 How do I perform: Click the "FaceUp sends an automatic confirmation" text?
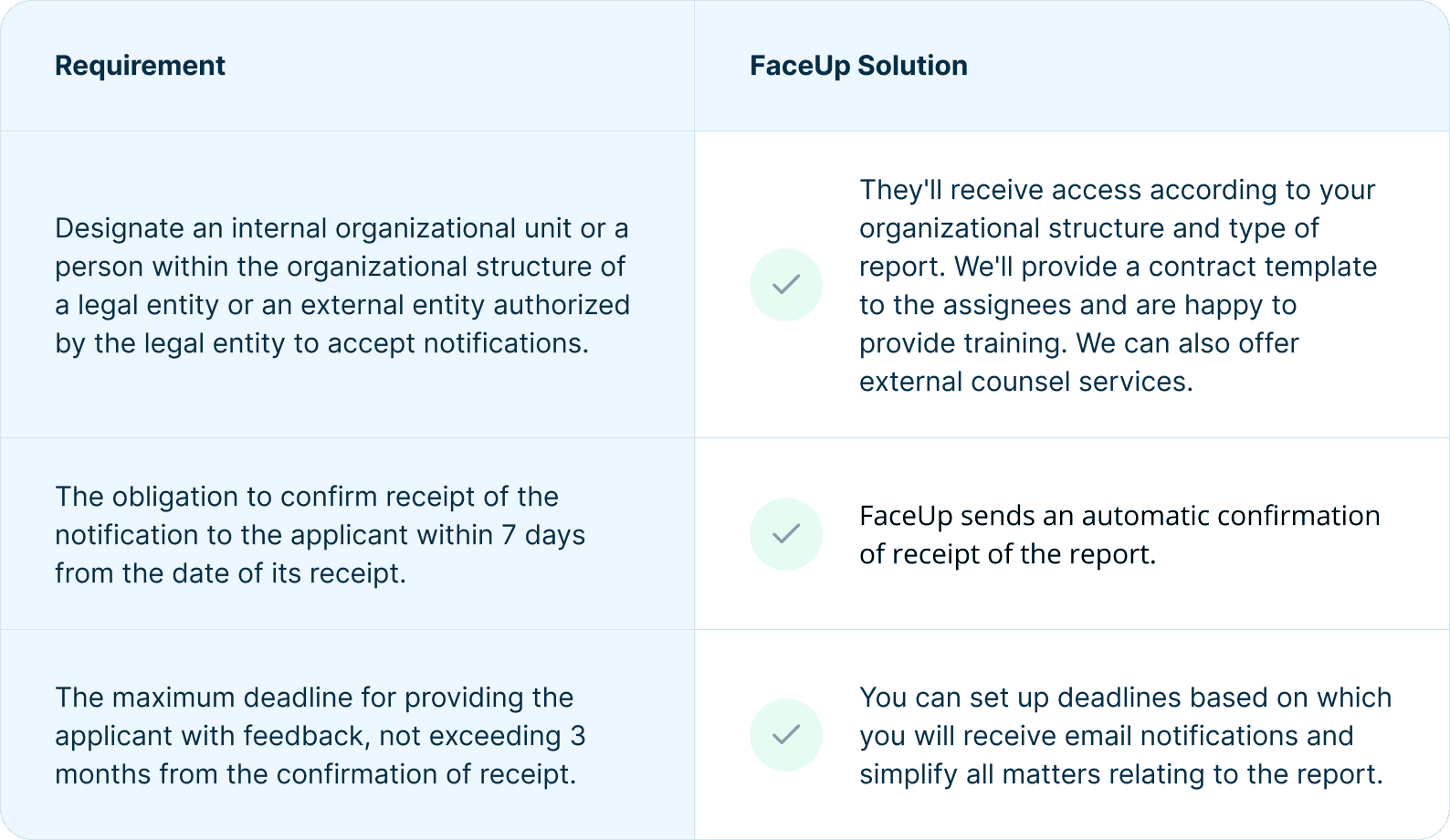click(x=1119, y=516)
